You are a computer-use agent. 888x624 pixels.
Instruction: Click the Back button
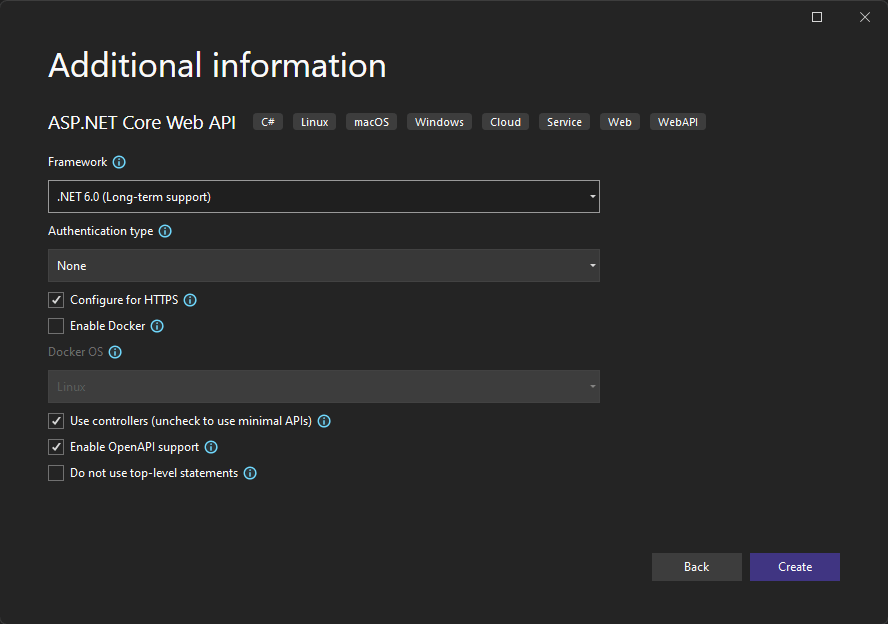pyautogui.click(x=697, y=567)
